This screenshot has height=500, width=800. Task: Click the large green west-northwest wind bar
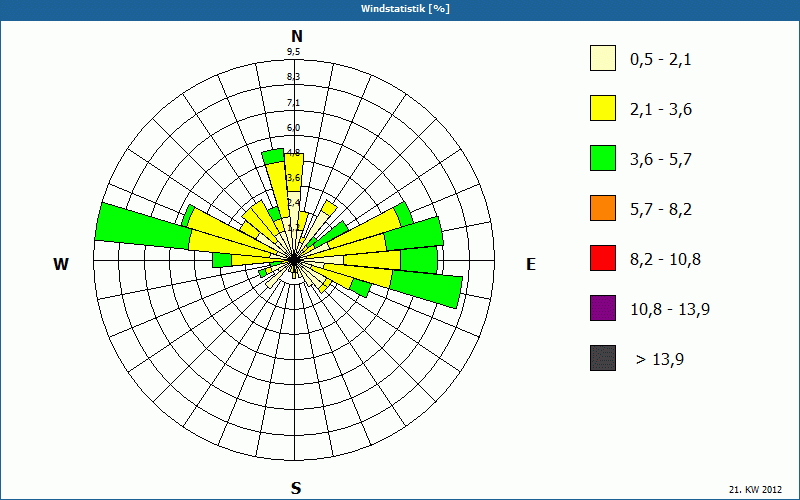coord(144,226)
